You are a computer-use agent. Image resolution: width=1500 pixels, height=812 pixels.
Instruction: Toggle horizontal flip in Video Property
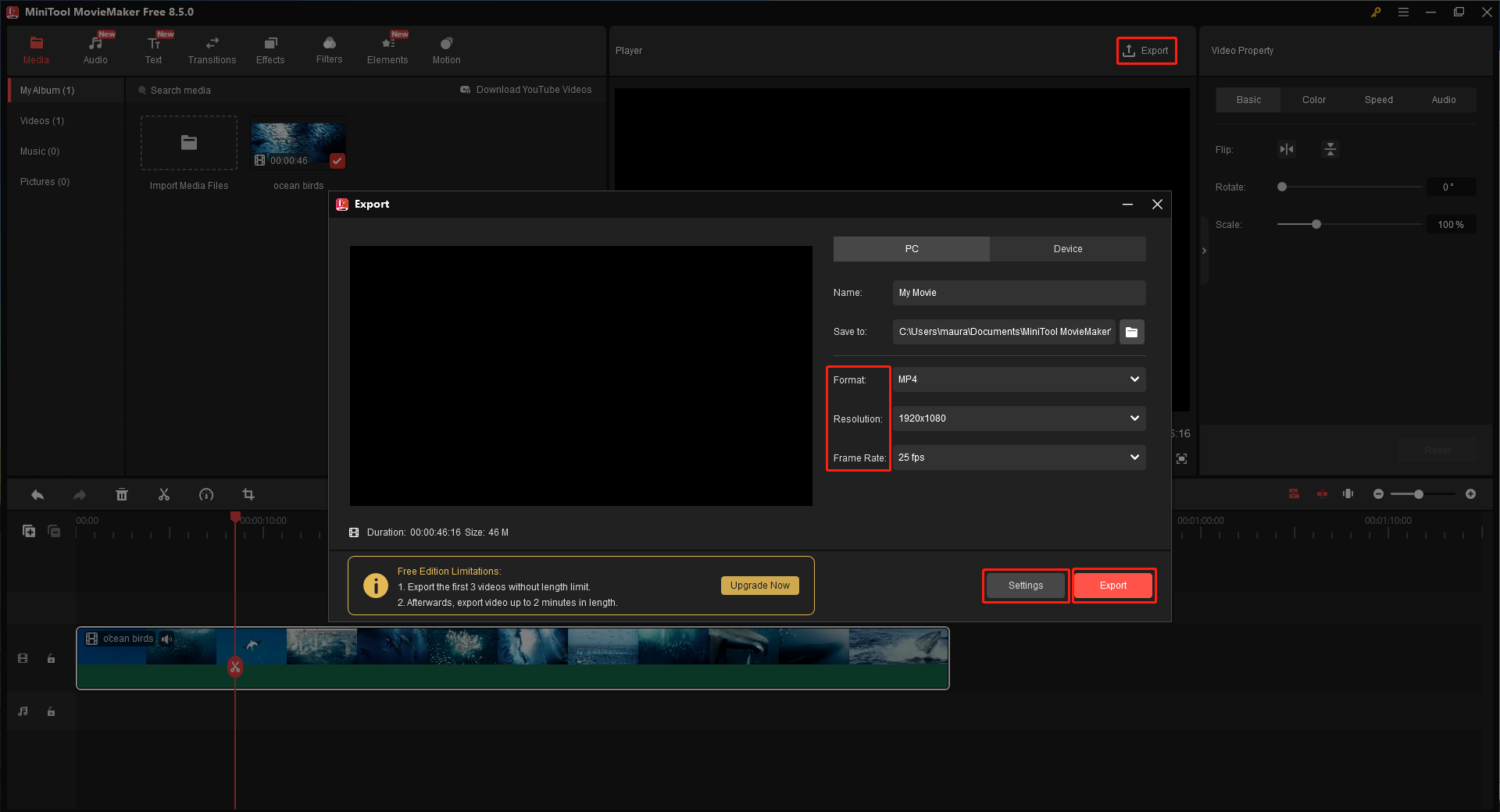1287,149
